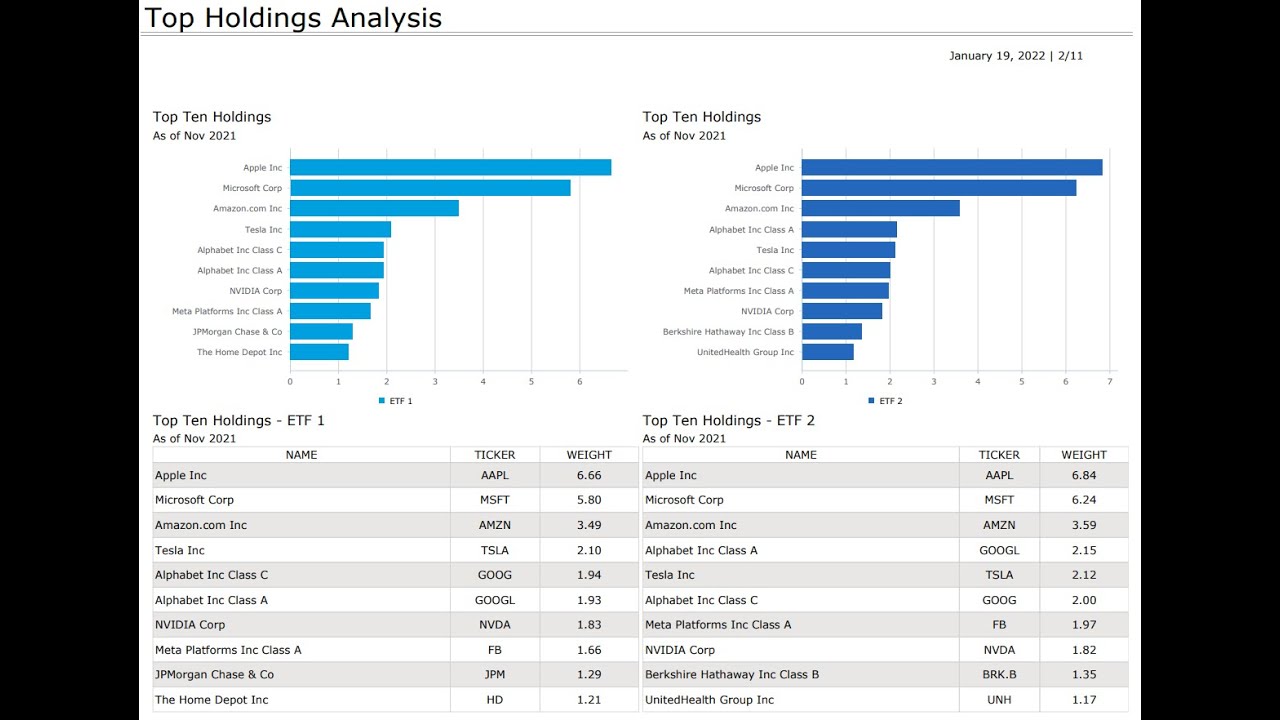
Task: Click the JPMorgan Chase & Co chart bar
Action: click(x=321, y=332)
